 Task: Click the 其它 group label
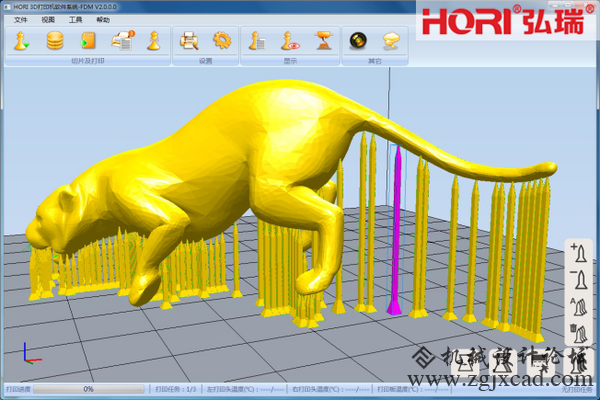pyautogui.click(x=375, y=61)
